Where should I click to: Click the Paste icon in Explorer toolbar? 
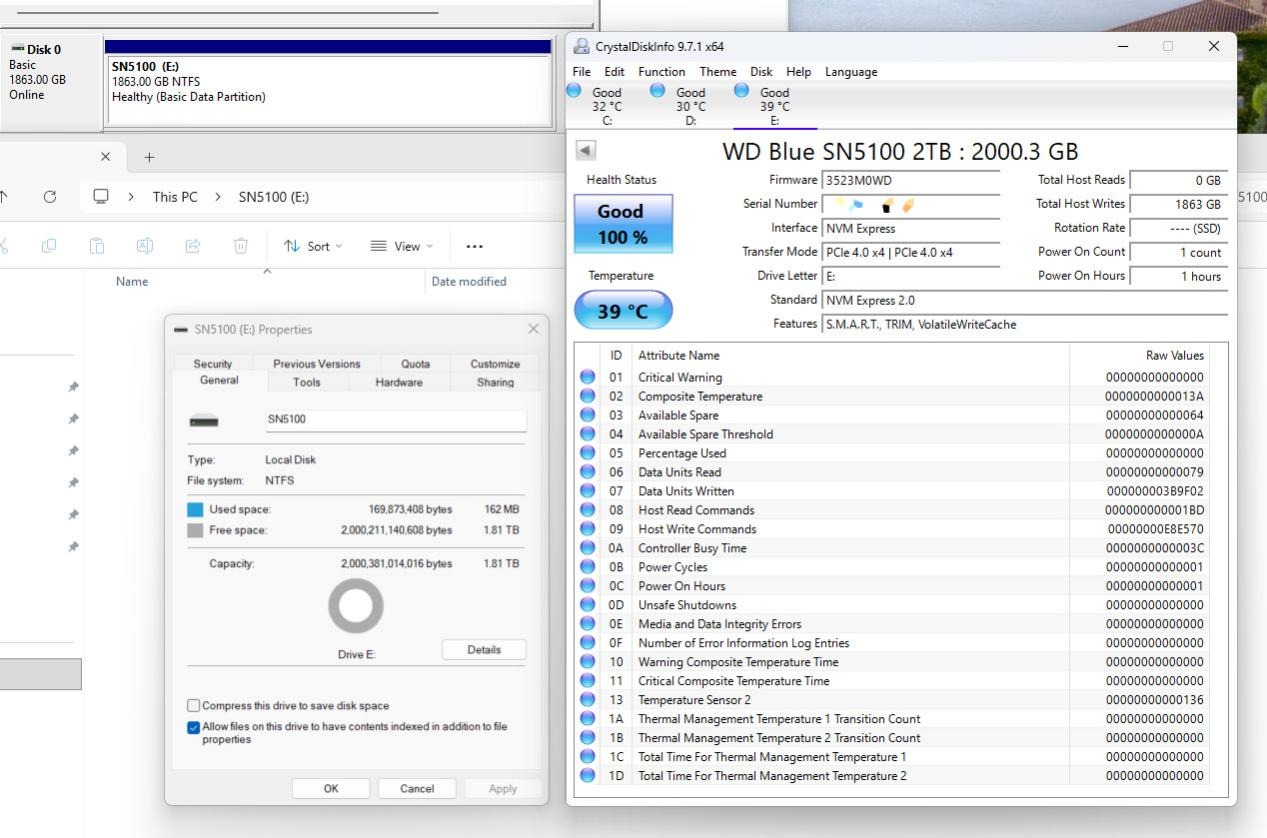coord(97,245)
